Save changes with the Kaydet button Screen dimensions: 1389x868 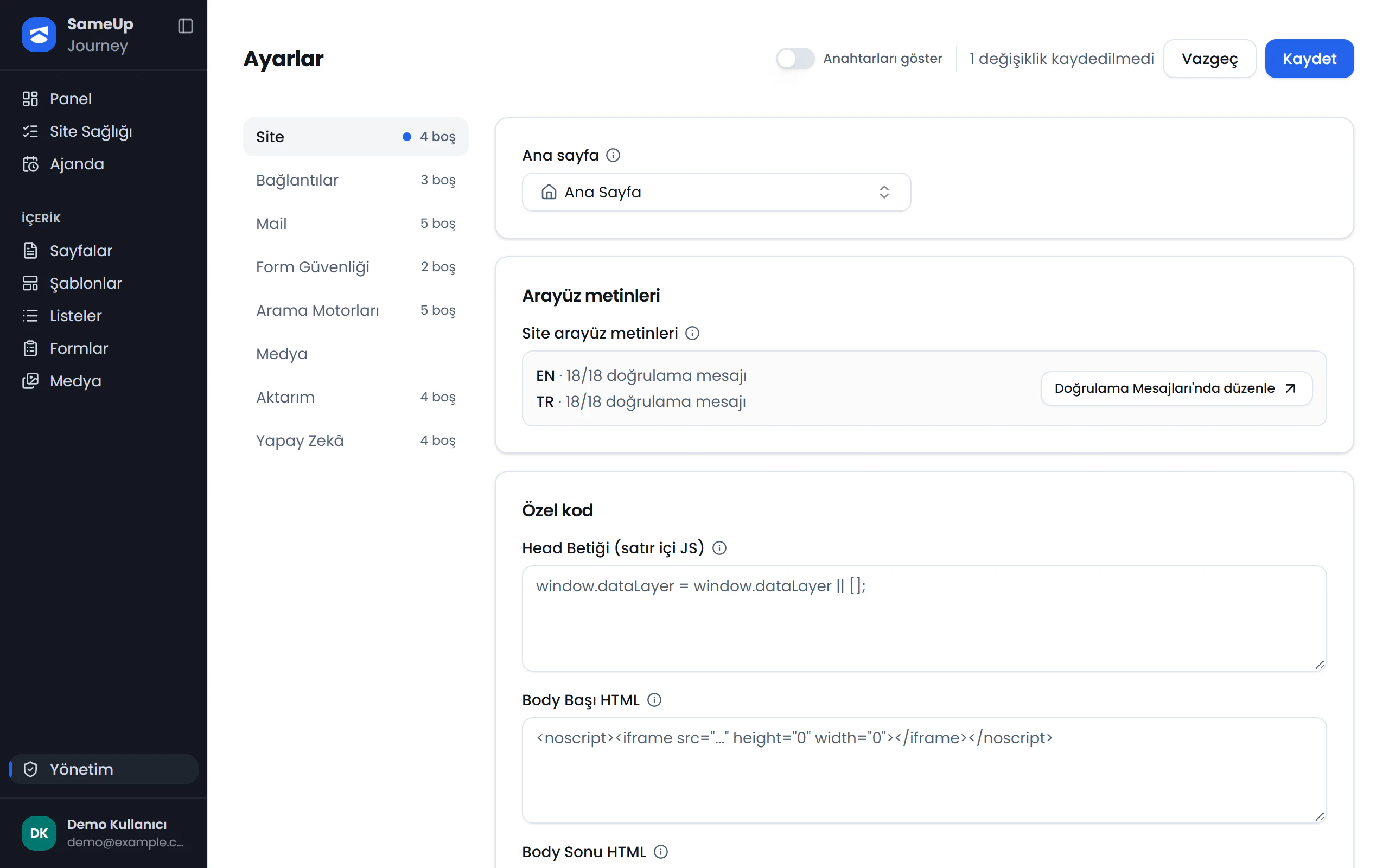click(1309, 59)
